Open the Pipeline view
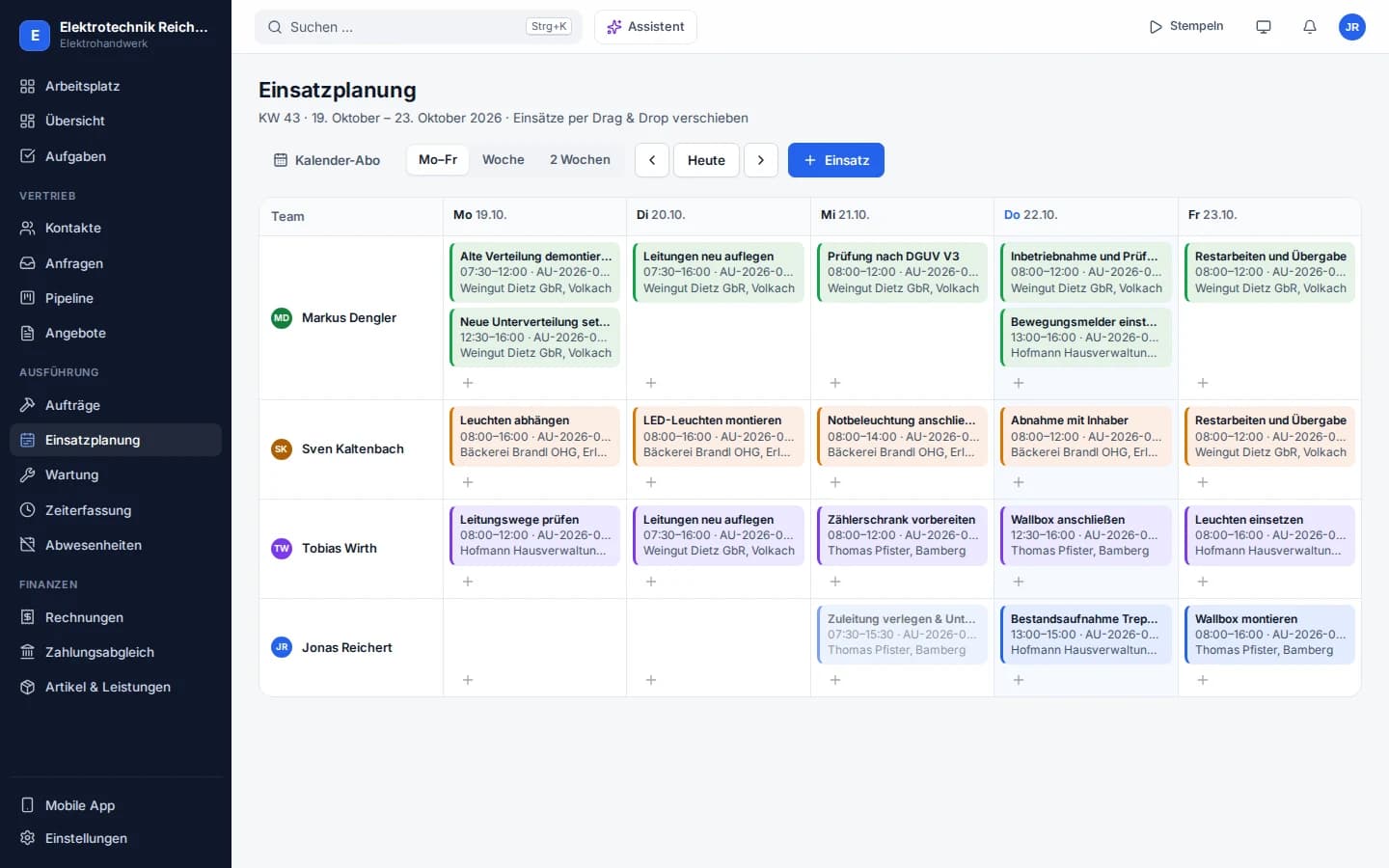The image size is (1389, 868). click(x=116, y=298)
